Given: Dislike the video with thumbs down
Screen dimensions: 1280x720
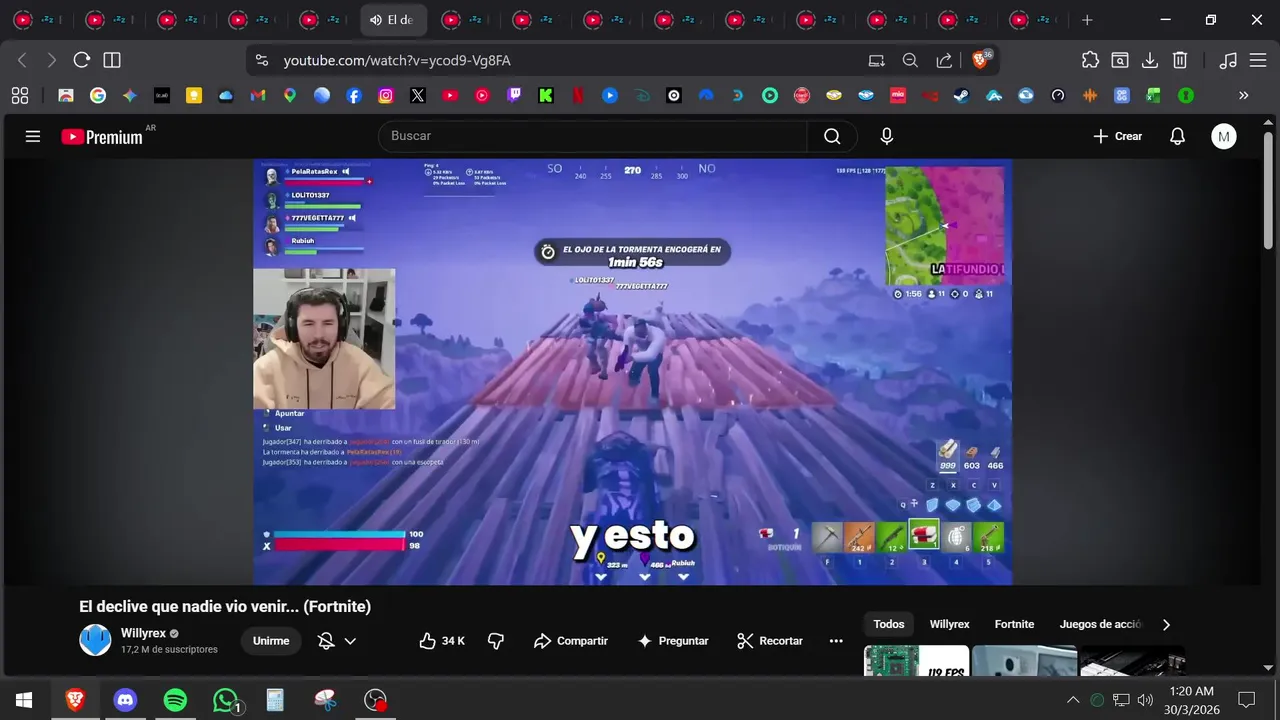Looking at the screenshot, I should (495, 641).
